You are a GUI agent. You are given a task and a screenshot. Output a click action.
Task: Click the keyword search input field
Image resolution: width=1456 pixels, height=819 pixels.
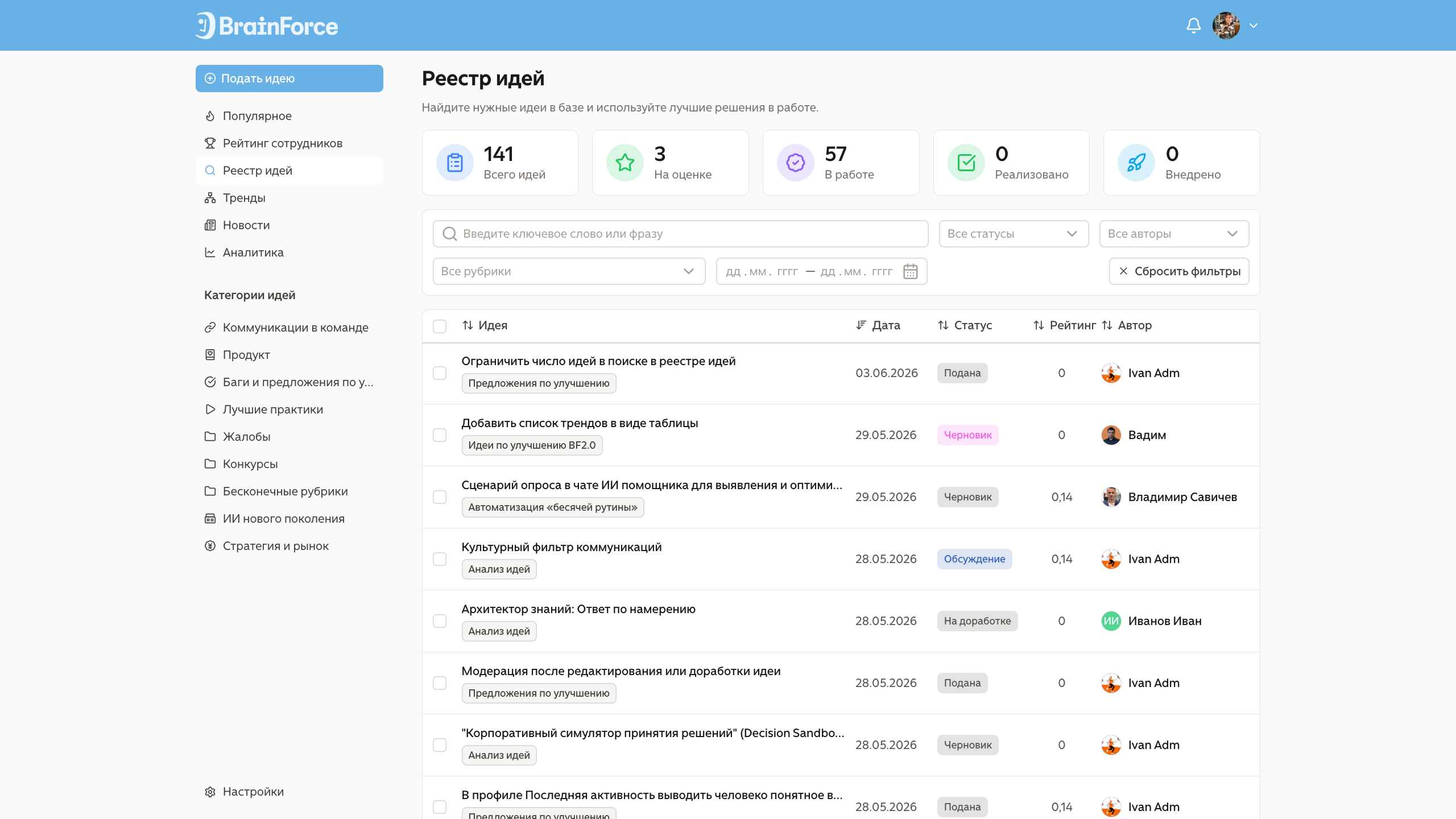point(680,234)
